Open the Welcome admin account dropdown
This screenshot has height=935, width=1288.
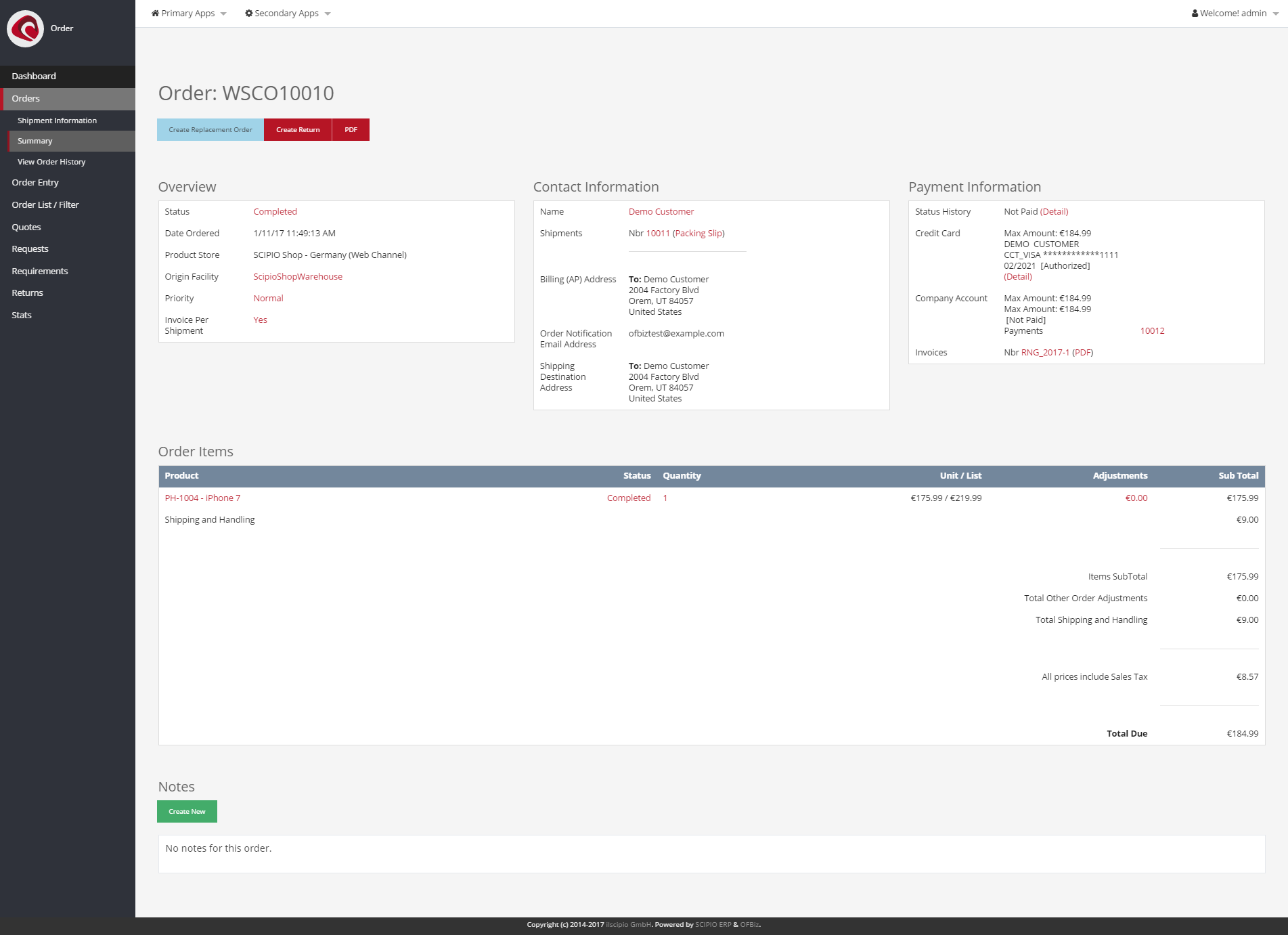[x=1232, y=12]
